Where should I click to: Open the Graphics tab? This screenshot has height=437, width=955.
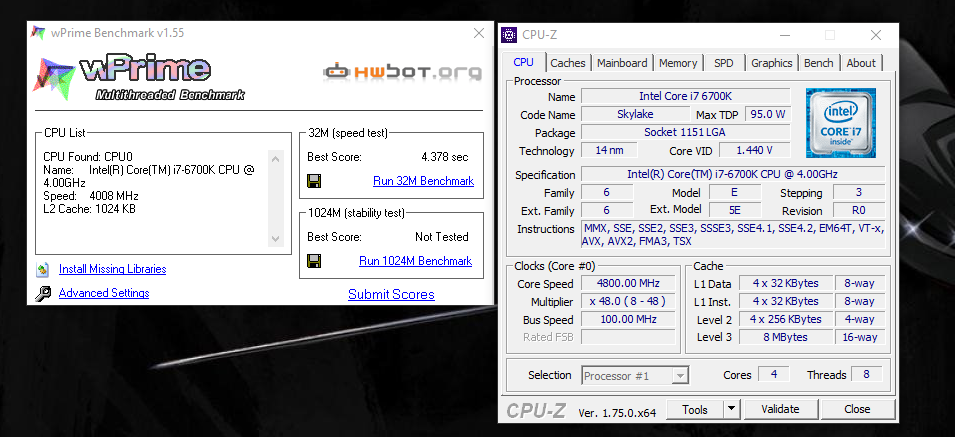click(x=772, y=63)
